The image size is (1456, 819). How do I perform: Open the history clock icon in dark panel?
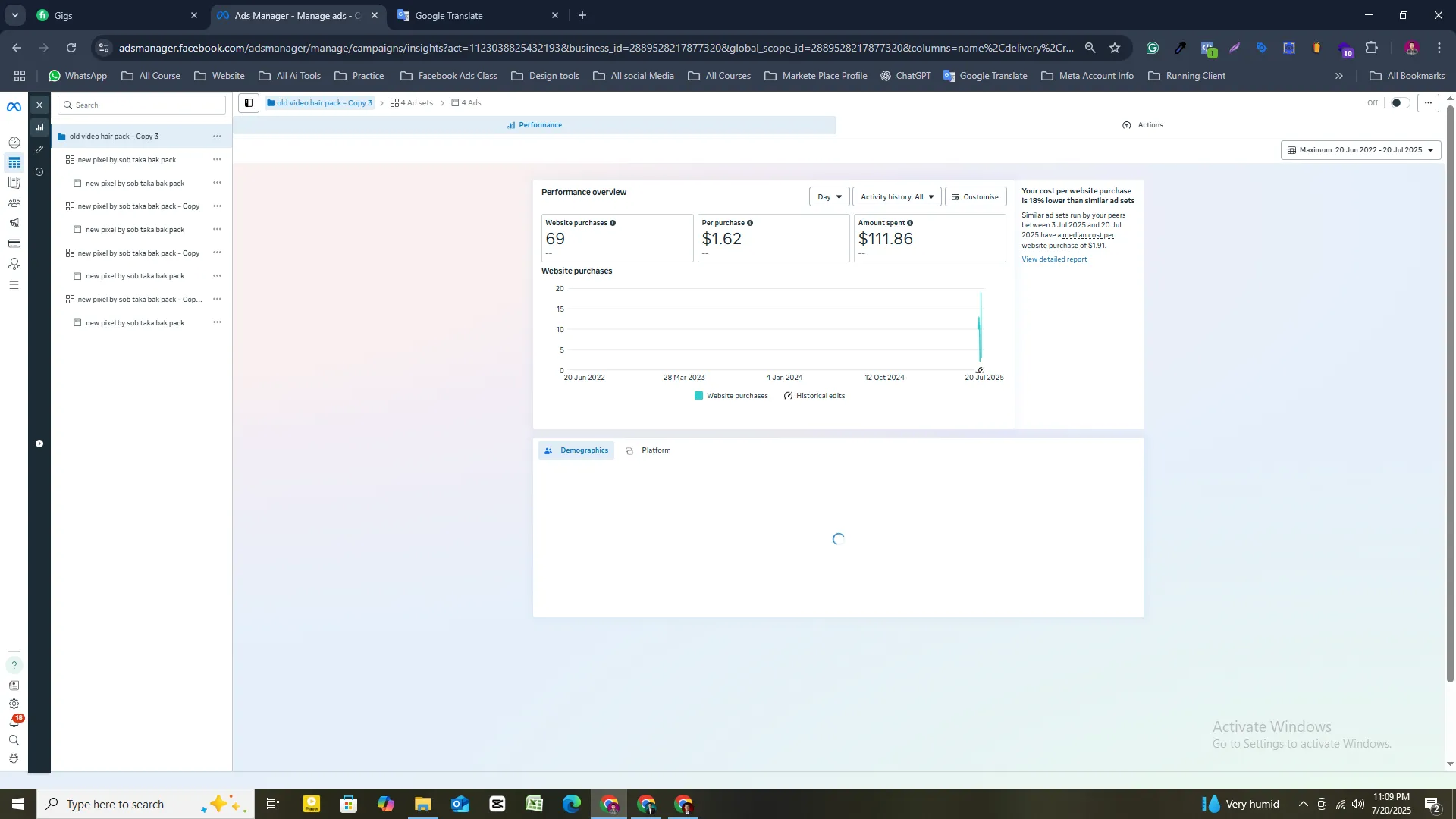pyautogui.click(x=39, y=172)
